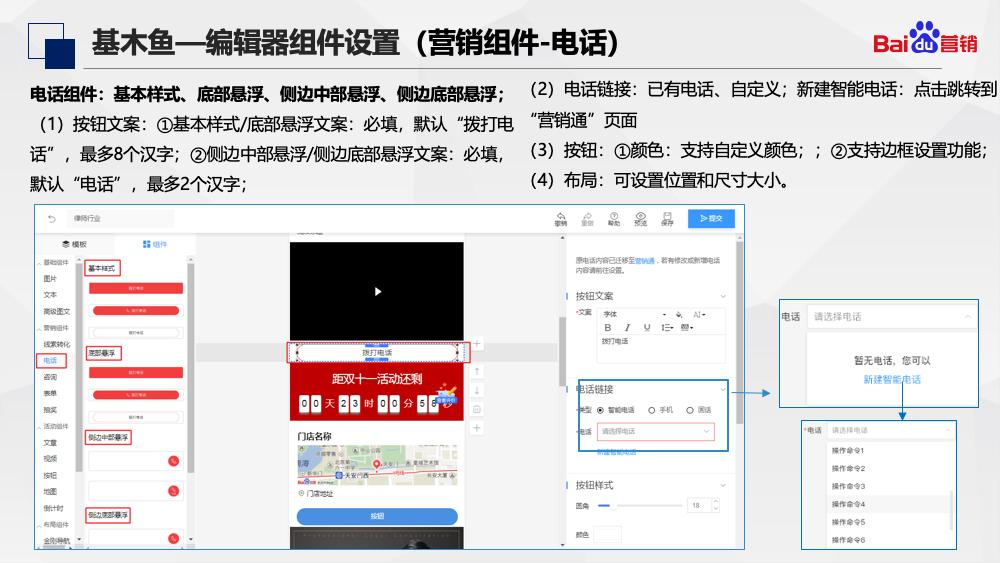Click the 新建智能电话 link in popup

(892, 380)
